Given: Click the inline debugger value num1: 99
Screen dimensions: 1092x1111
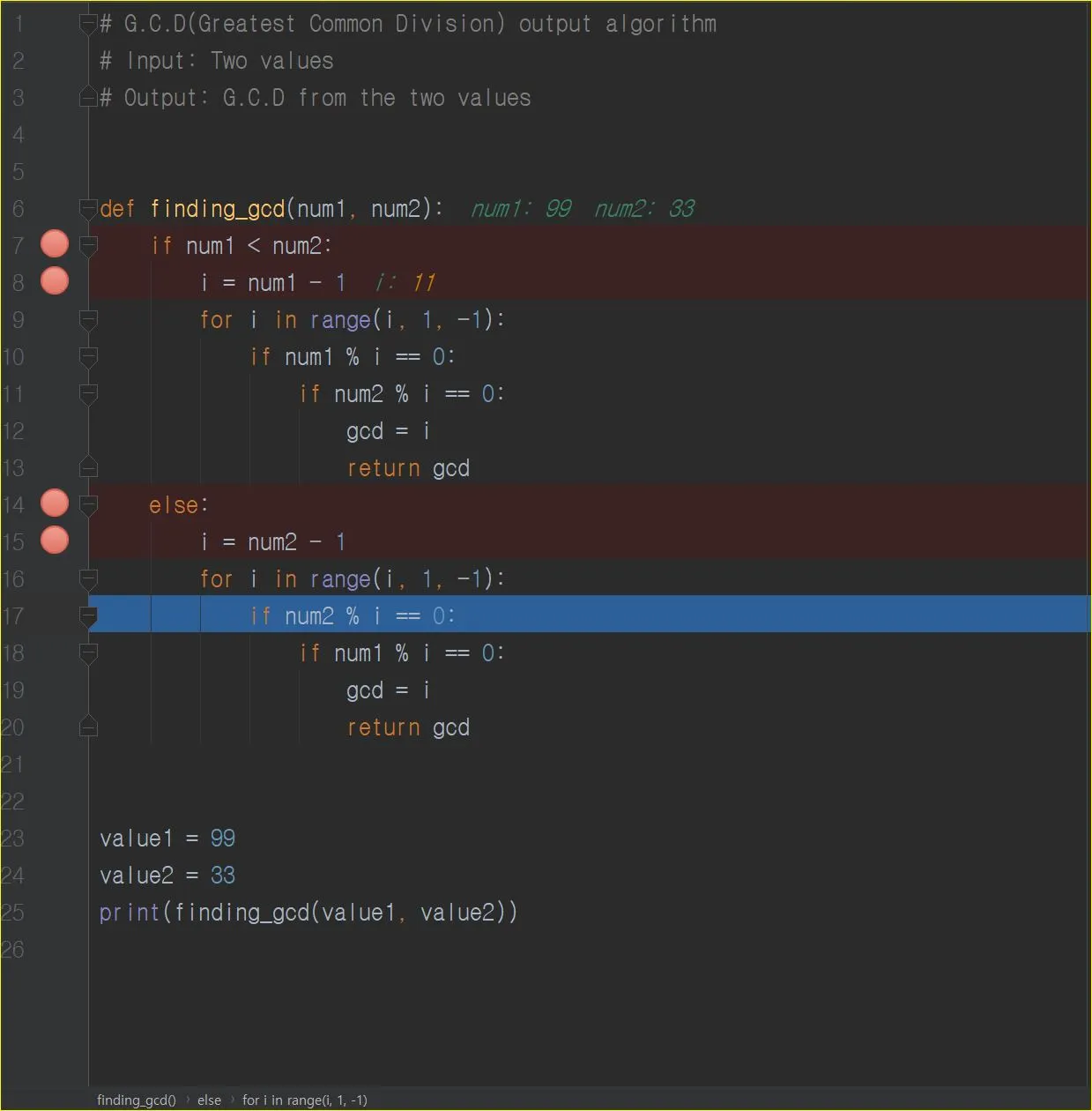Looking at the screenshot, I should (521, 209).
